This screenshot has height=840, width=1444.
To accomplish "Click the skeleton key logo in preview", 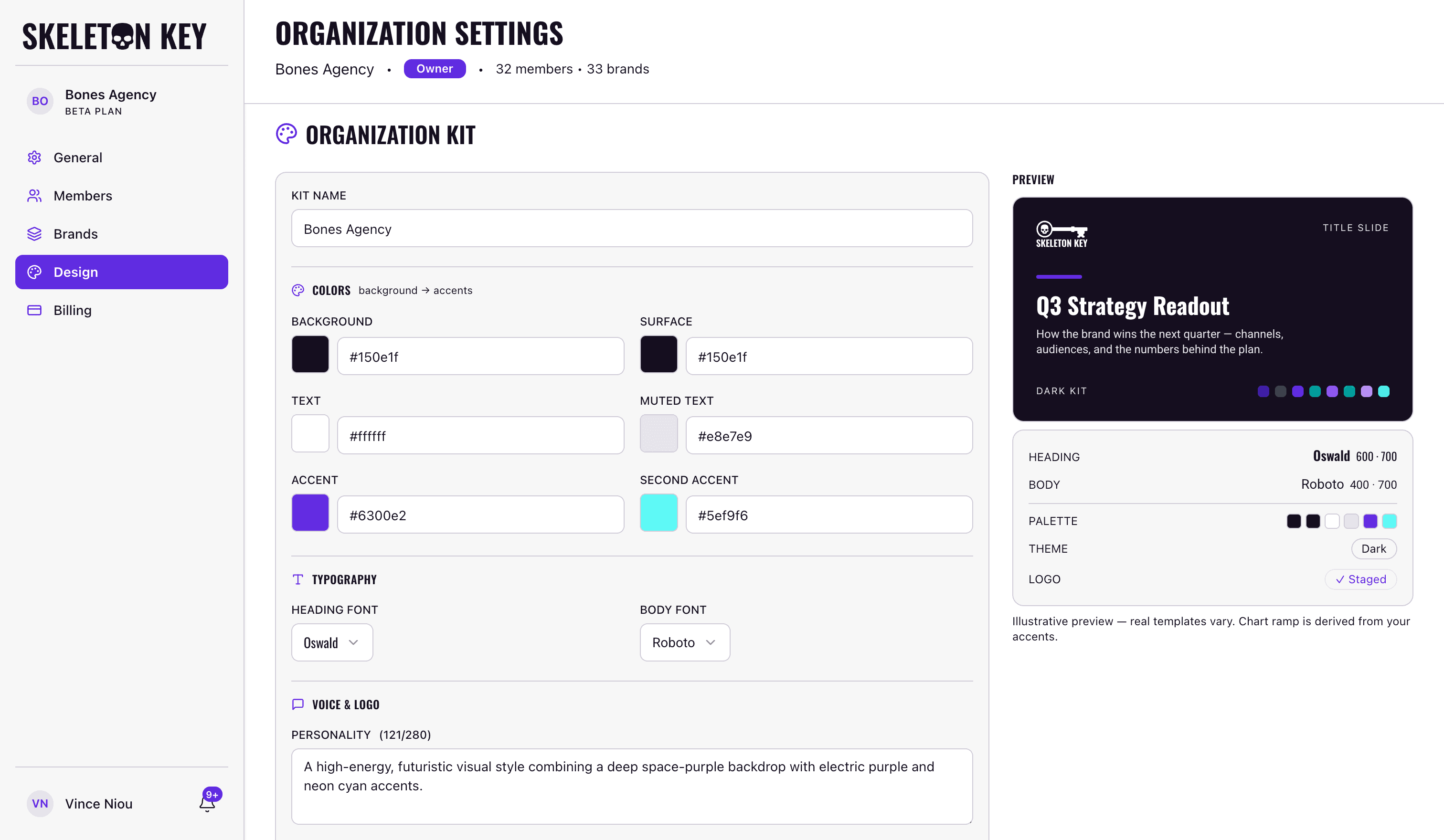I will pyautogui.click(x=1061, y=234).
